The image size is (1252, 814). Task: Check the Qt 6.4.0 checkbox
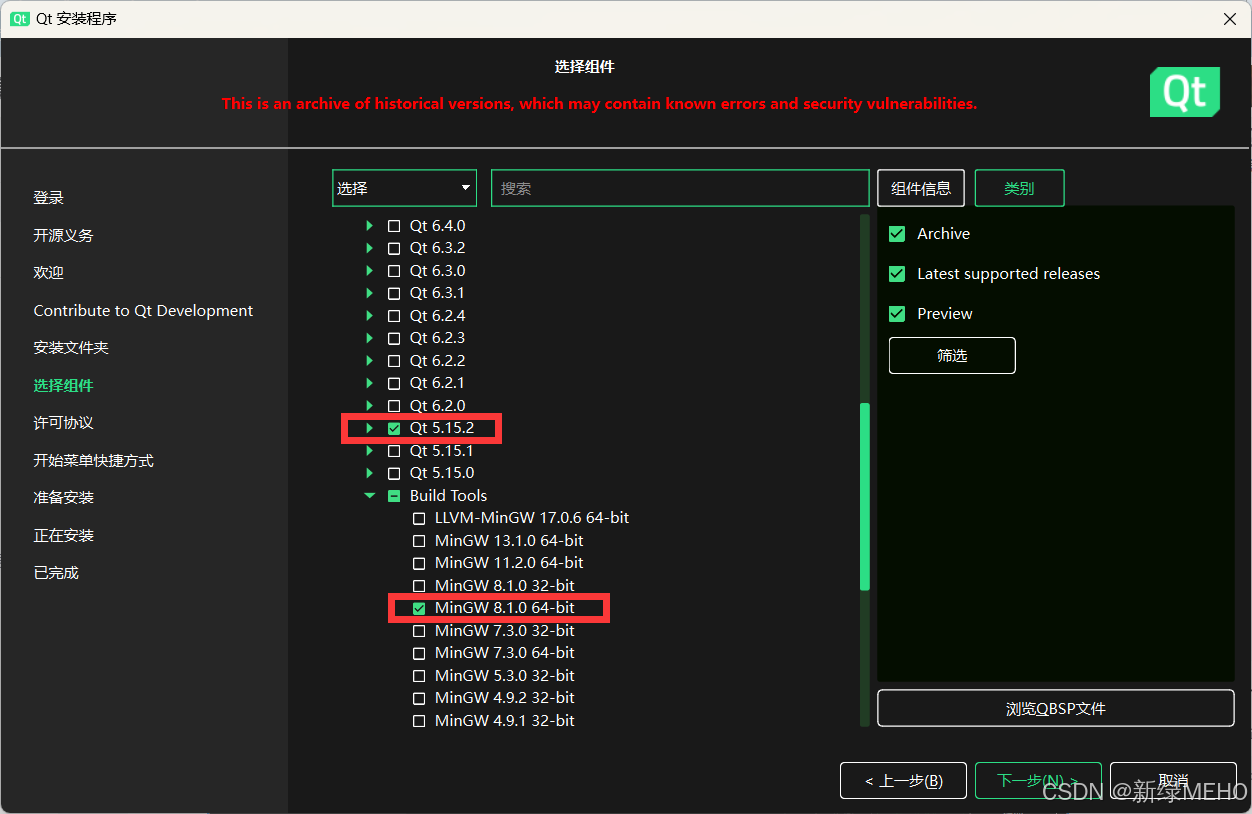[x=394, y=226]
